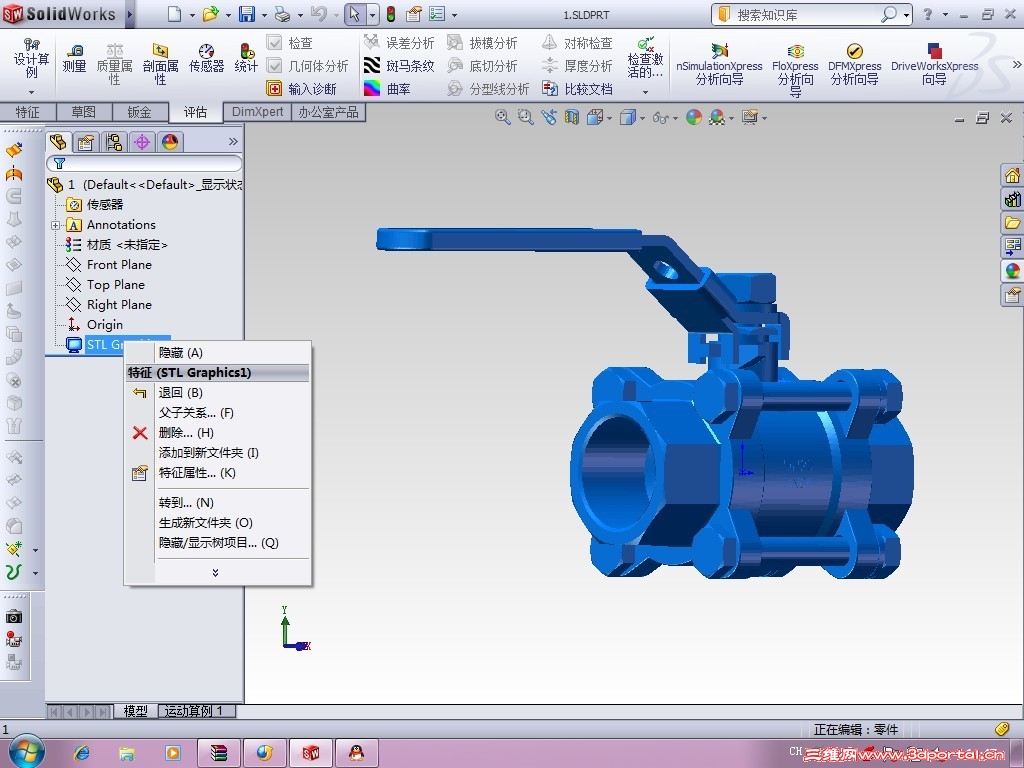Switch to the 办公室产品 tab

click(x=328, y=112)
